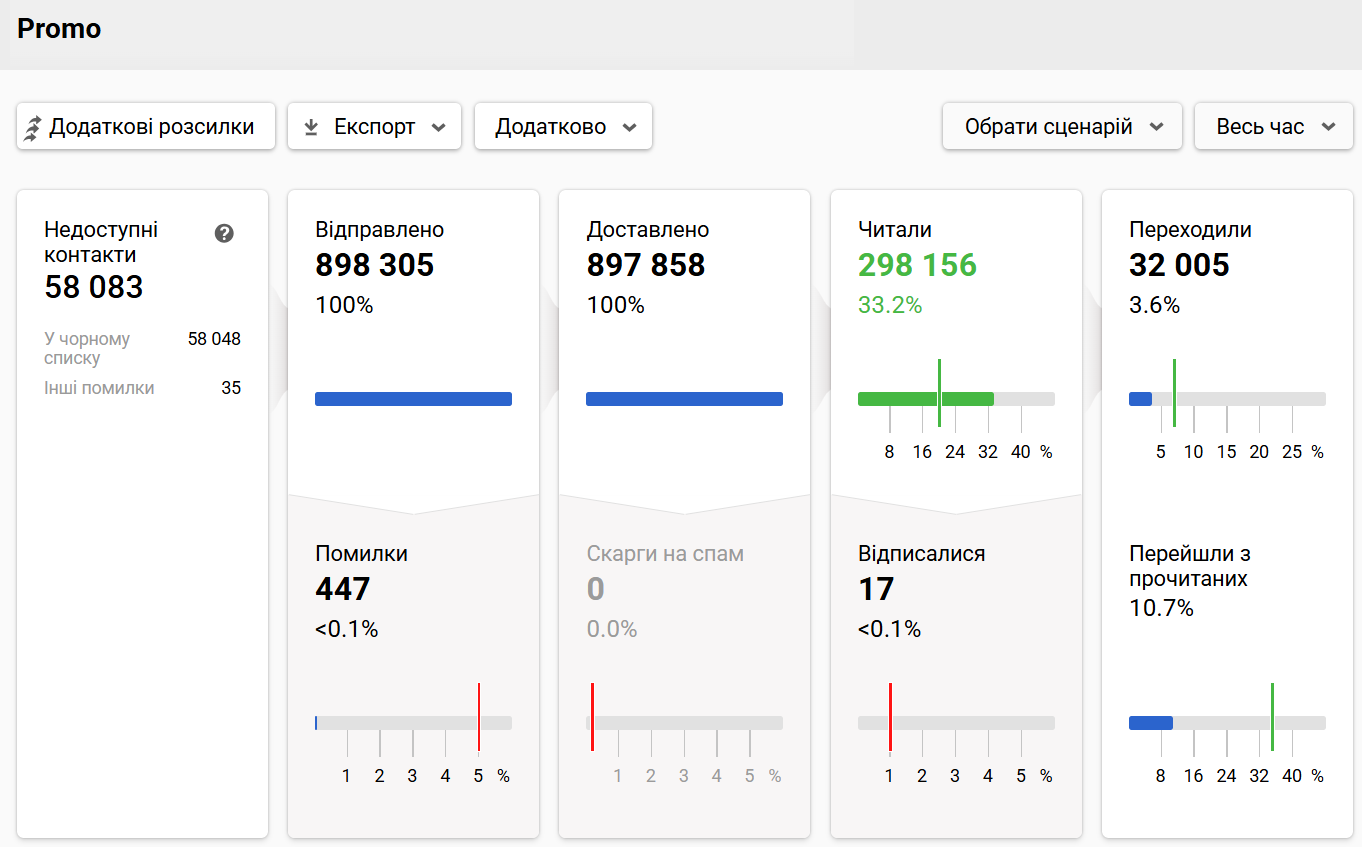The height and width of the screenshot is (847, 1362).
Task: Click the 10.7% value under Перейшли з прочитаних
Action: (x=1161, y=608)
